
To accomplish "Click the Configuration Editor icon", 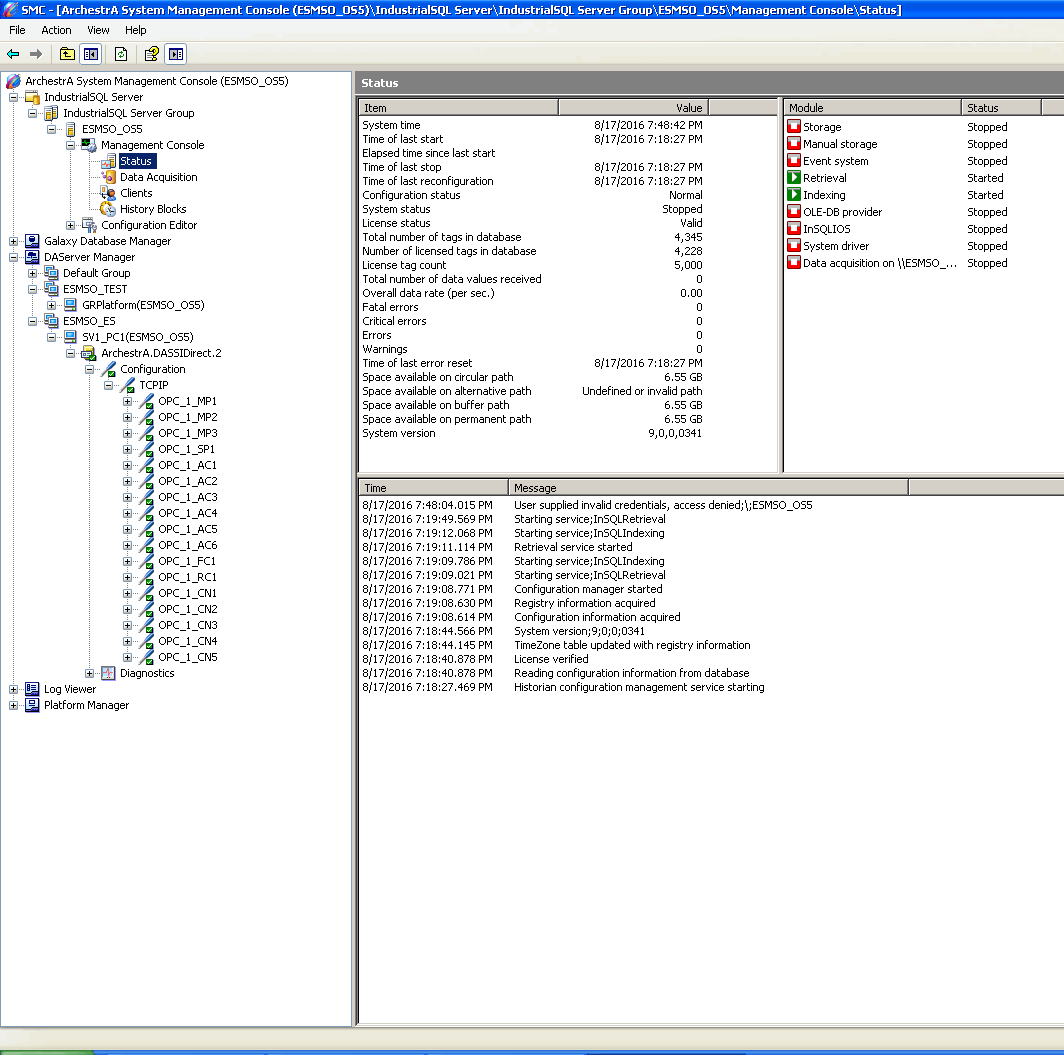I will [x=89, y=225].
